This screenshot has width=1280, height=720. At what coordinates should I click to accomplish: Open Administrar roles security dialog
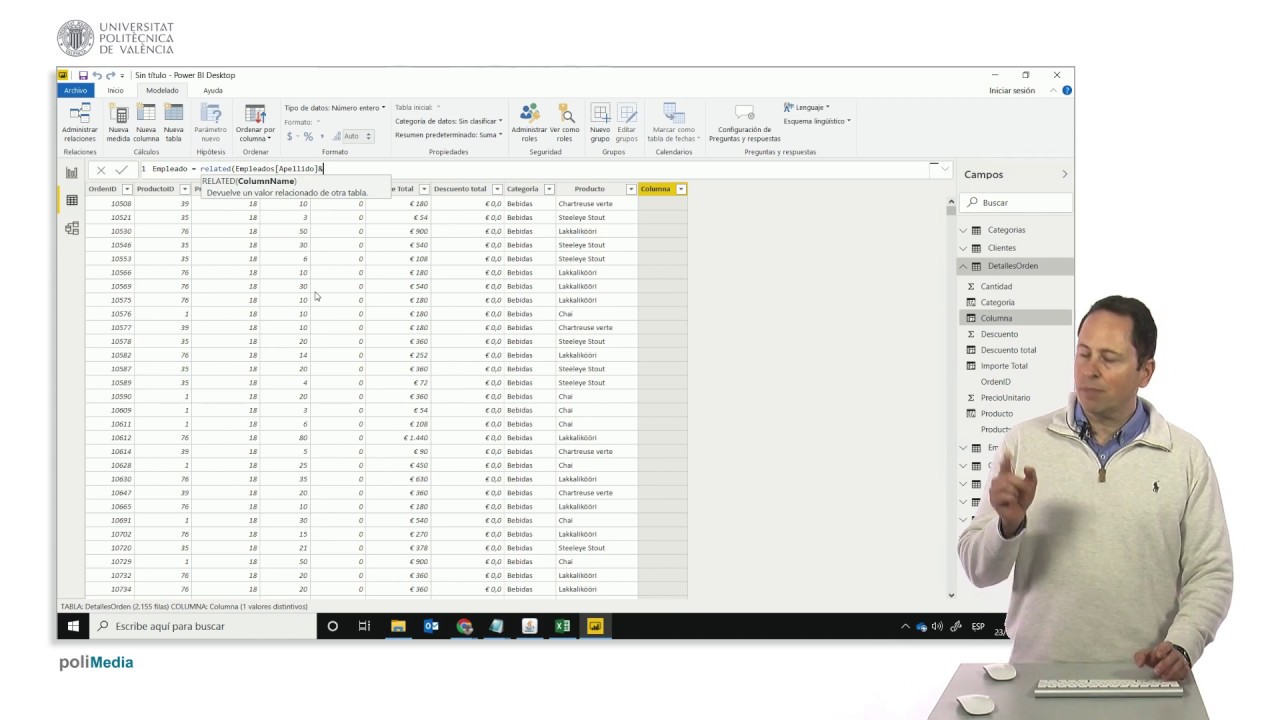click(529, 123)
